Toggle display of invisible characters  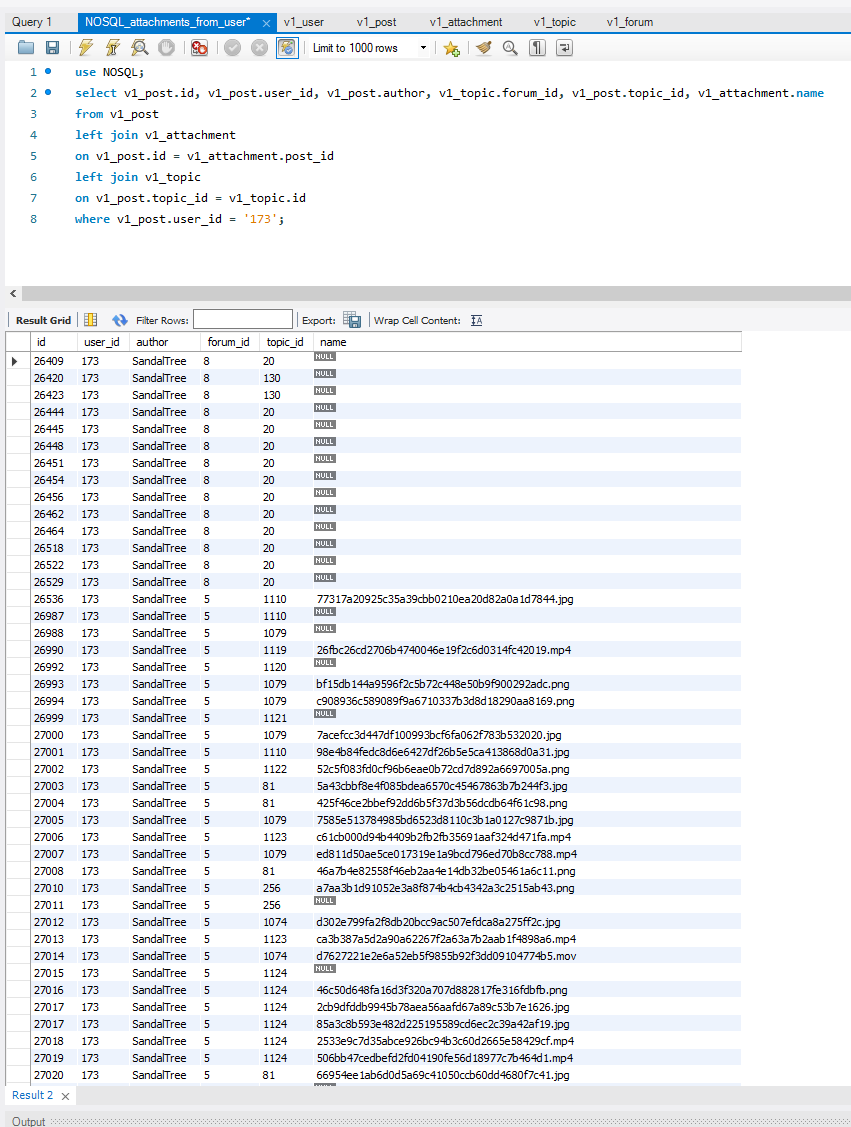coord(537,48)
